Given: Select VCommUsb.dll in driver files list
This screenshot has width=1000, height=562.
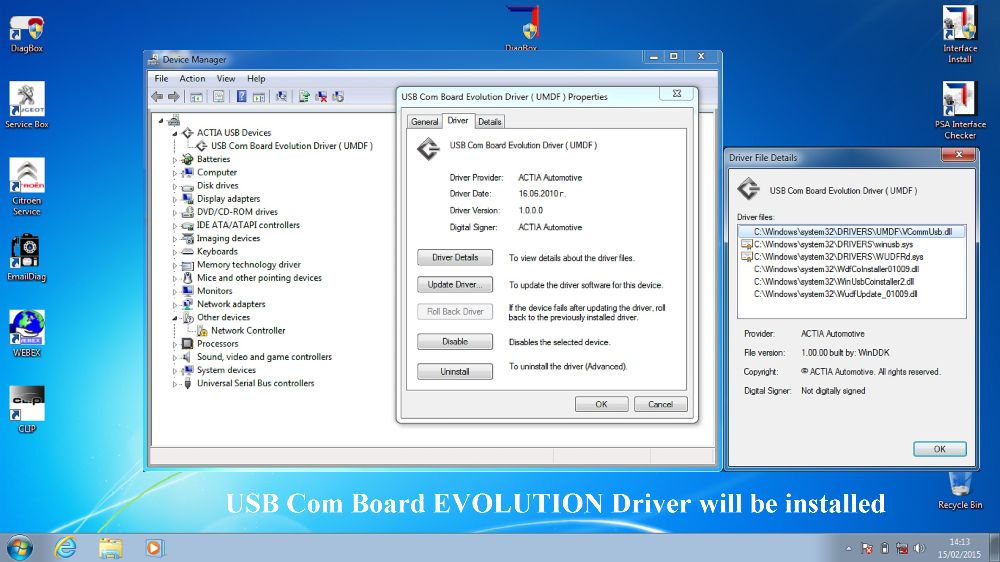Looking at the screenshot, I should [851, 232].
